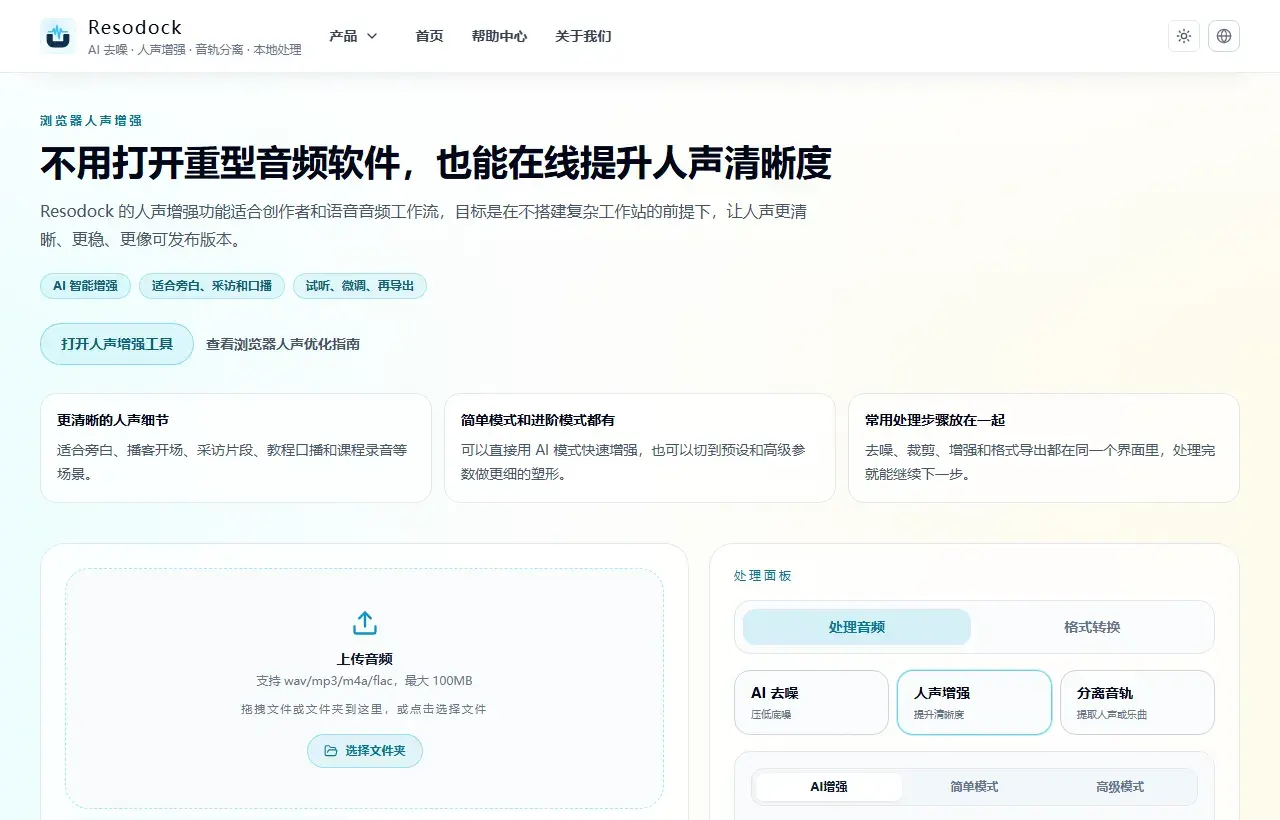The image size is (1280, 820).
Task: Open the language globe icon
Action: tap(1224, 36)
